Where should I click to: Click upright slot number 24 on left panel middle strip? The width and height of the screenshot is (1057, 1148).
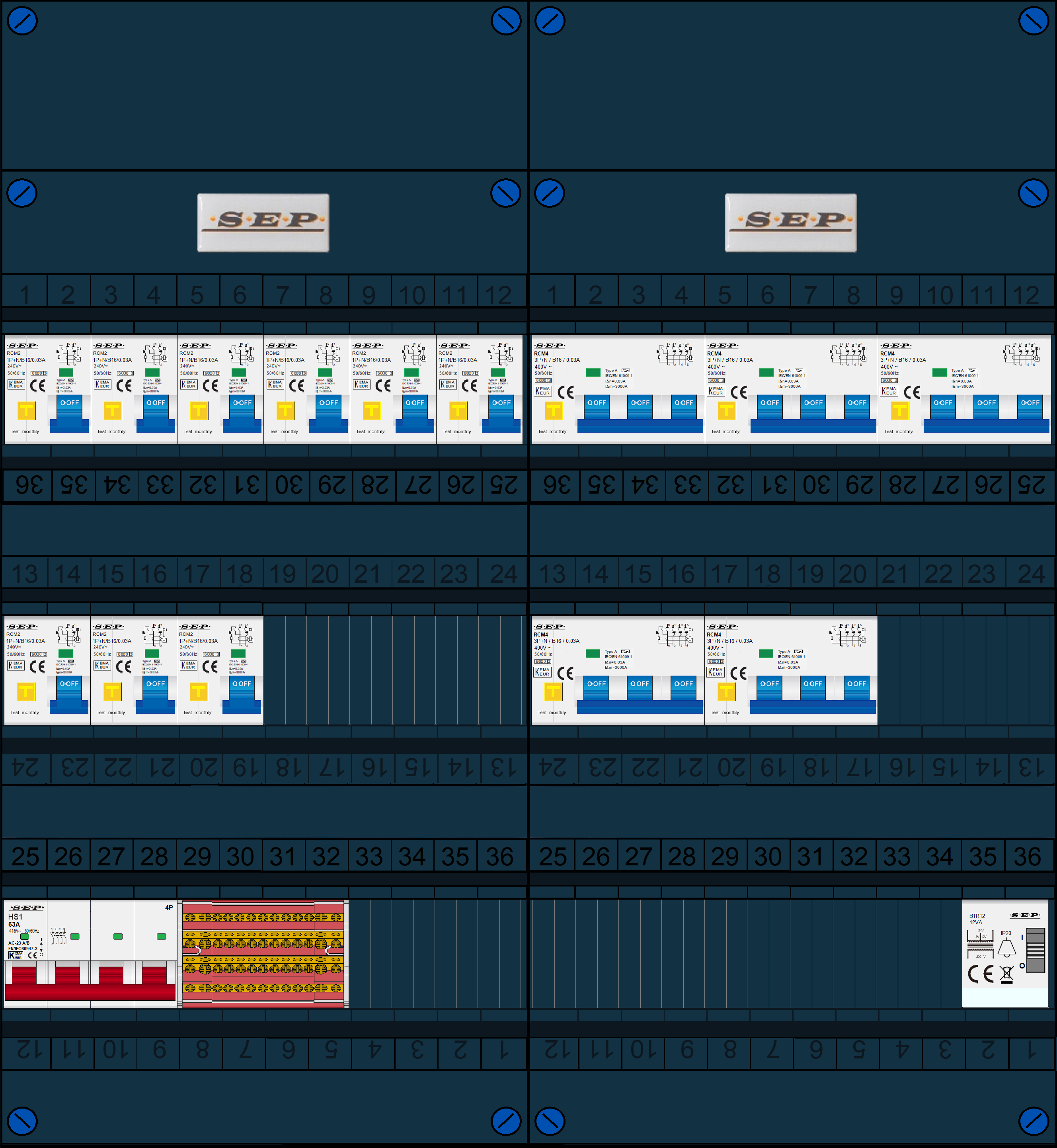click(x=503, y=574)
